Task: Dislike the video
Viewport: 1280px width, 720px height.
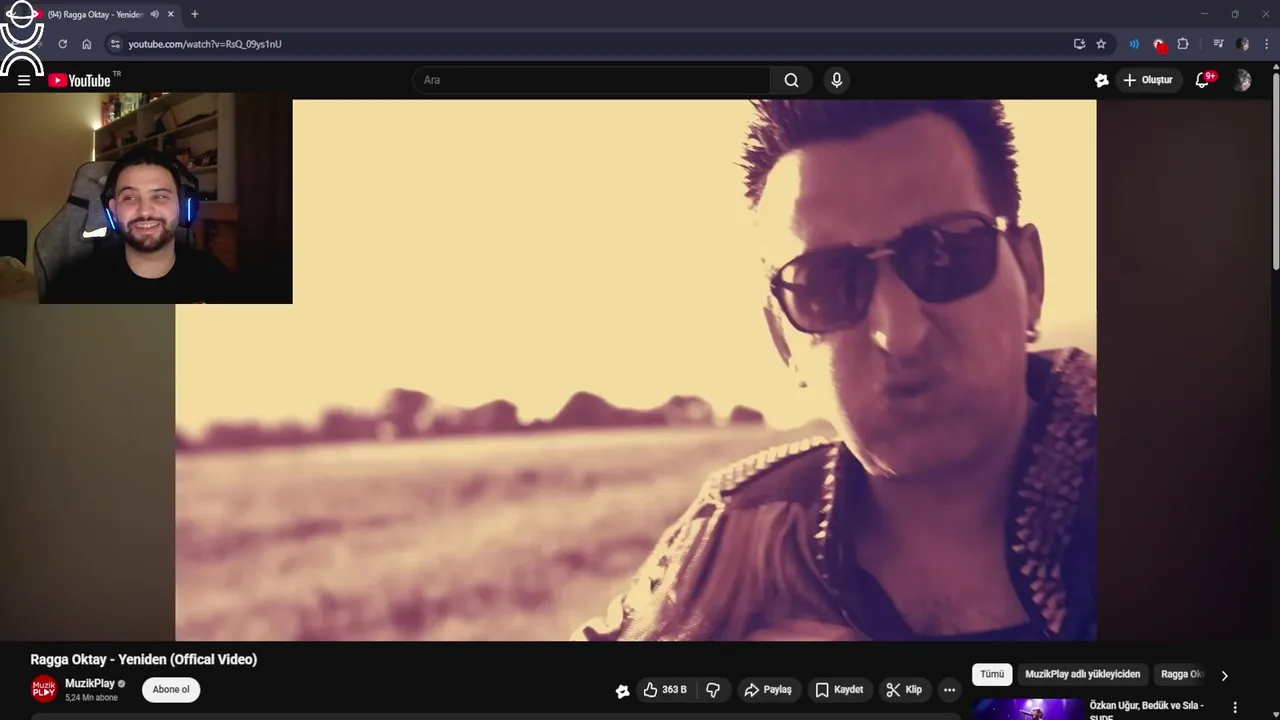Action: point(713,690)
